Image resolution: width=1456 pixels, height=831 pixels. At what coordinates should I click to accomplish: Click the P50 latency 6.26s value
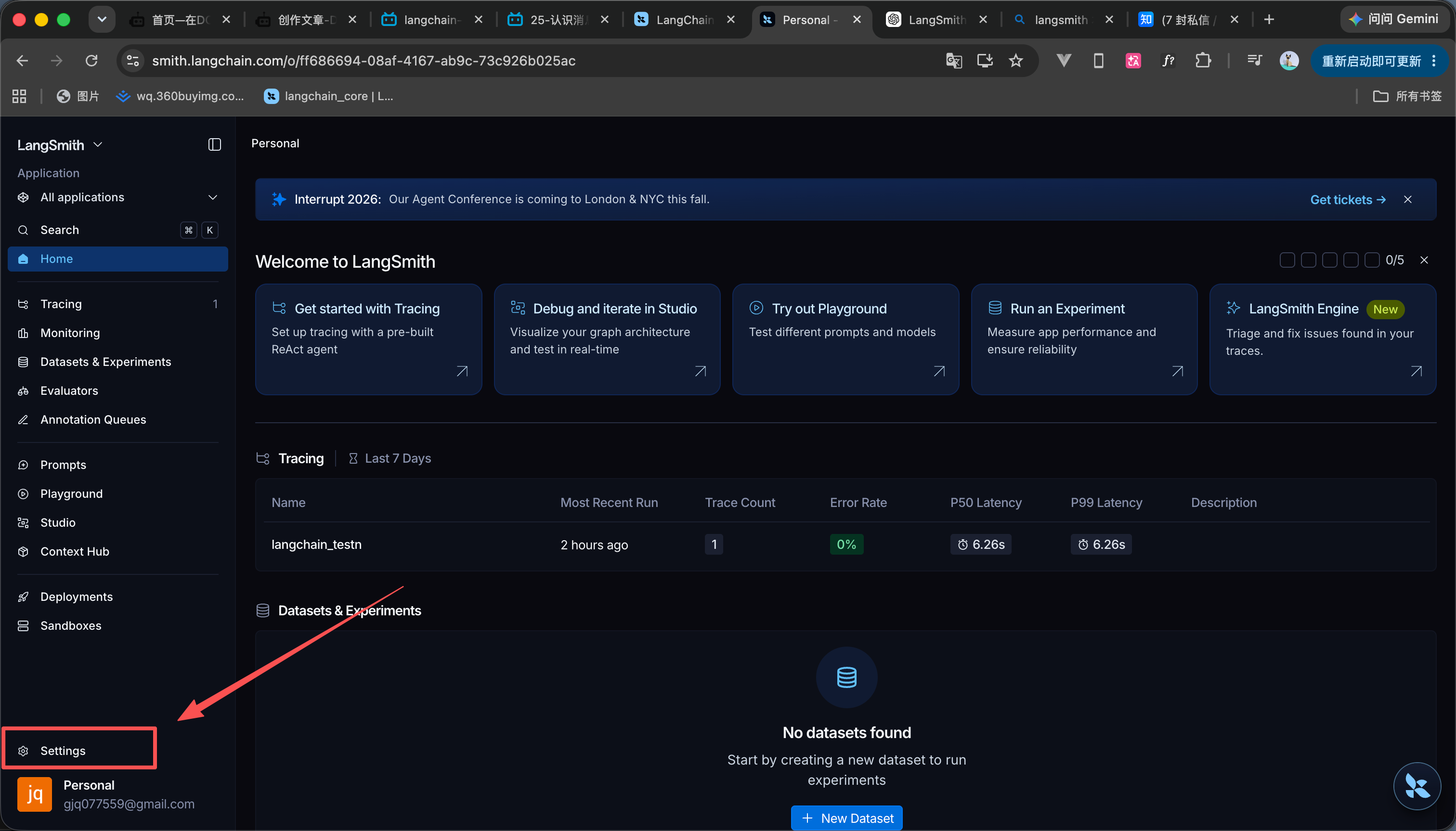[981, 545]
